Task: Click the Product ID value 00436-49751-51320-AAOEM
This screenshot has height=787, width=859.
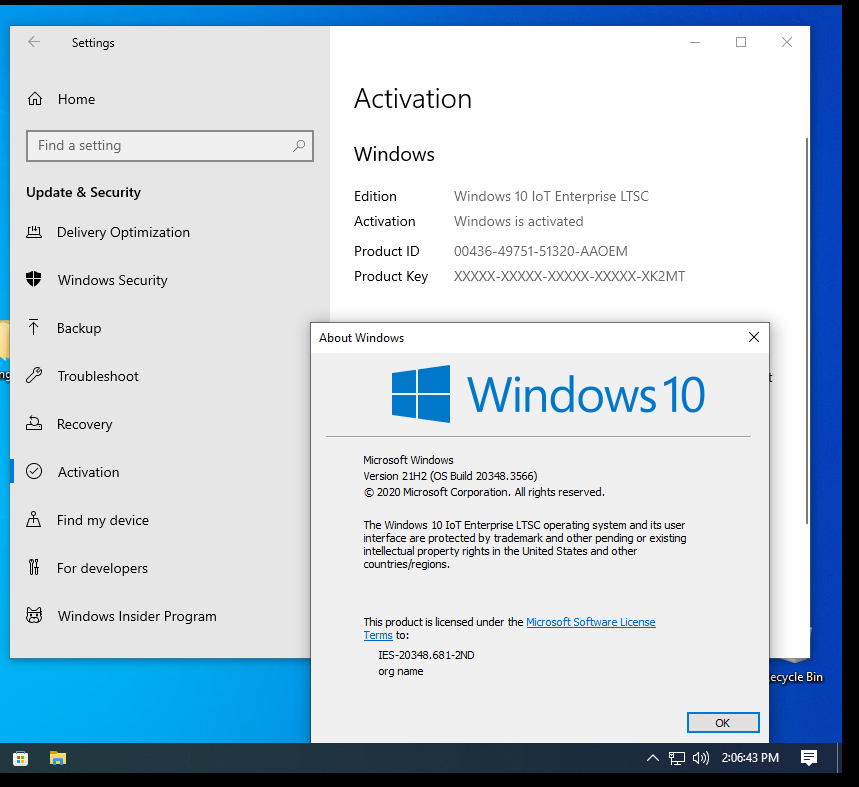Action: click(x=541, y=251)
